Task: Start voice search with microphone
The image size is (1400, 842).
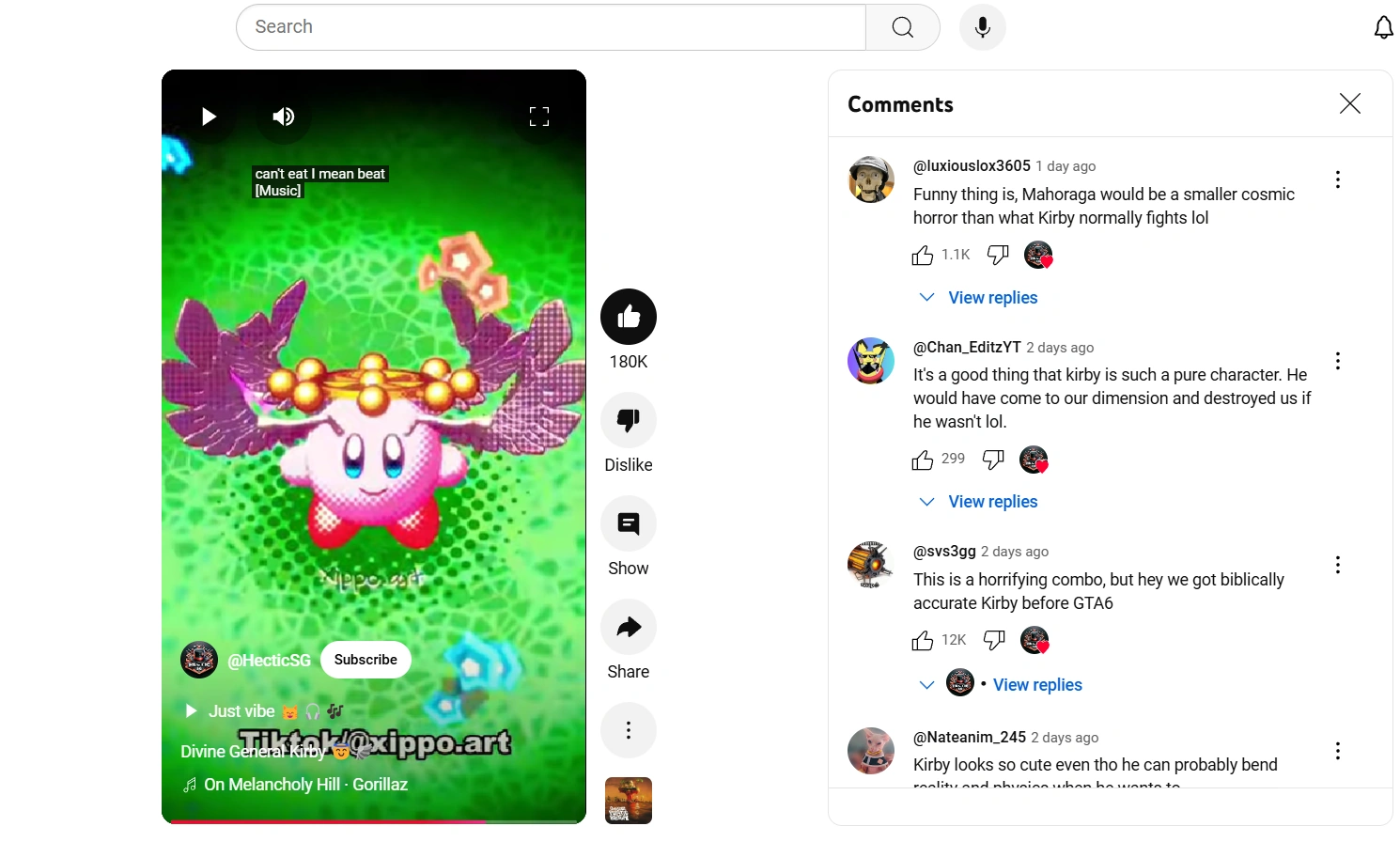Action: click(983, 27)
